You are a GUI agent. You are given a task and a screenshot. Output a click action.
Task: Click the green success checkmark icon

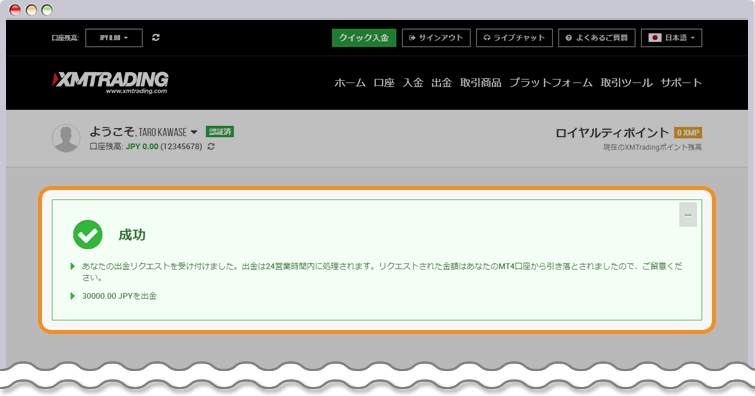pyautogui.click(x=88, y=235)
